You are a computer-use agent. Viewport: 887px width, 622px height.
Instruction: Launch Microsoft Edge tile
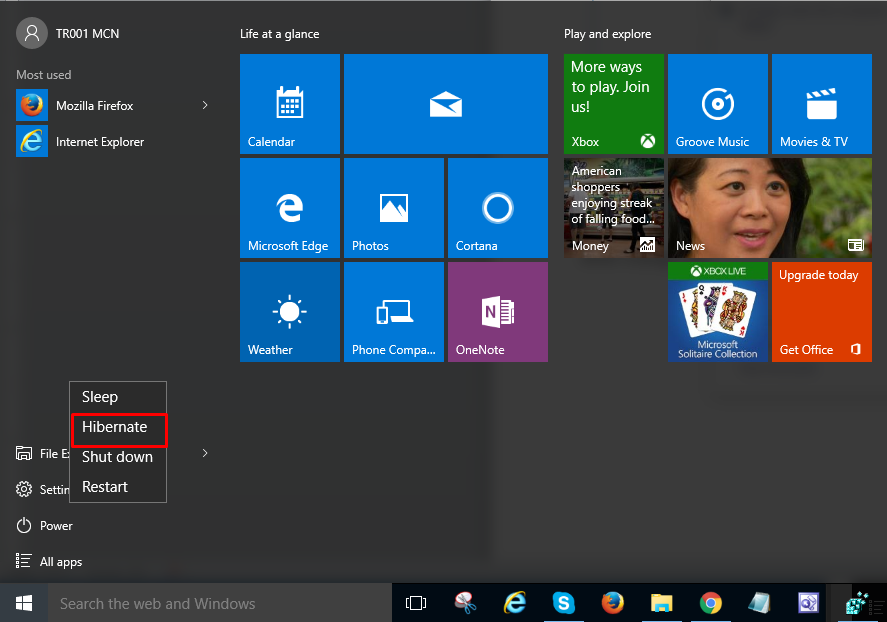point(290,208)
